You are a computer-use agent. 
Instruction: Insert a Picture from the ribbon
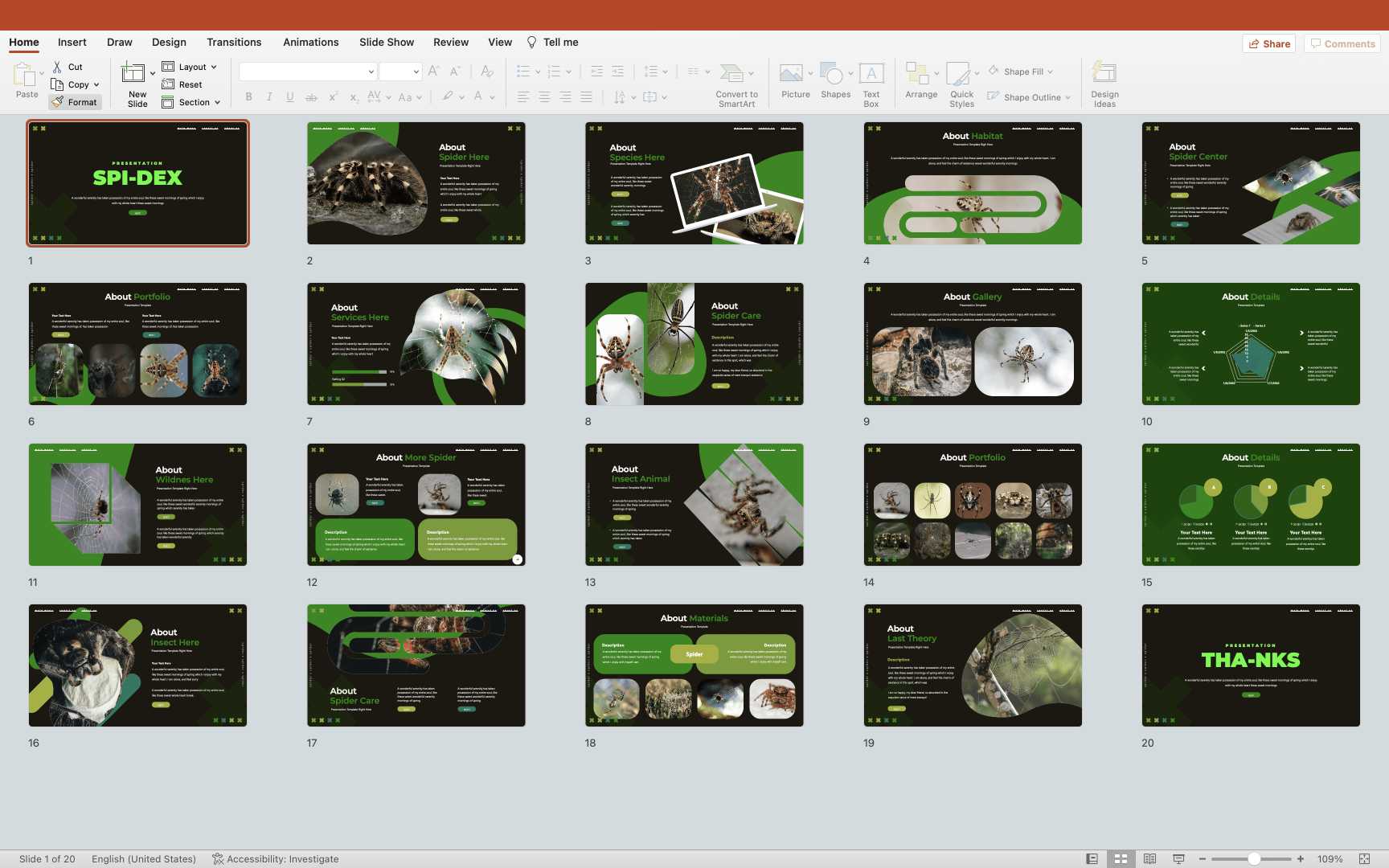pyautogui.click(x=792, y=75)
